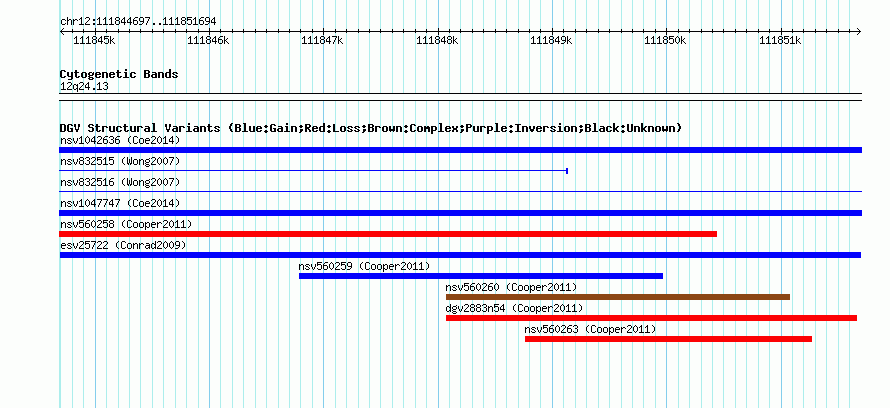Select the thin nsv832515 variant line
Image resolution: width=890 pixels, height=408 pixels.
(314, 171)
